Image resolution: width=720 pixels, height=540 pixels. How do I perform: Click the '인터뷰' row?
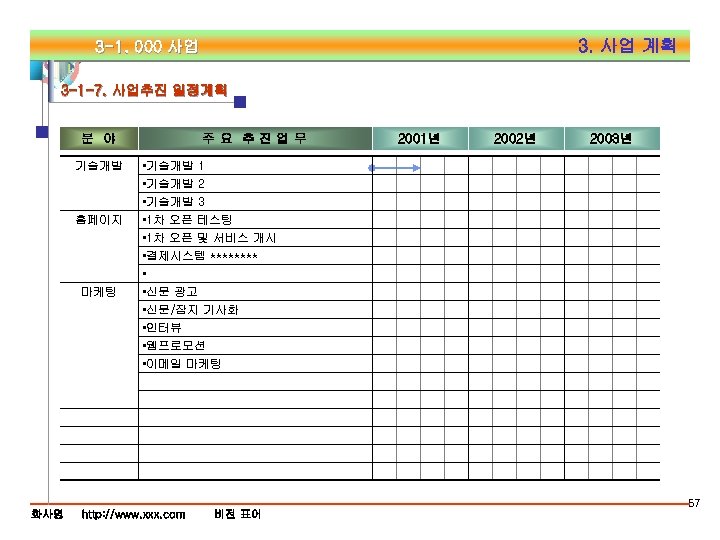(x=255, y=327)
